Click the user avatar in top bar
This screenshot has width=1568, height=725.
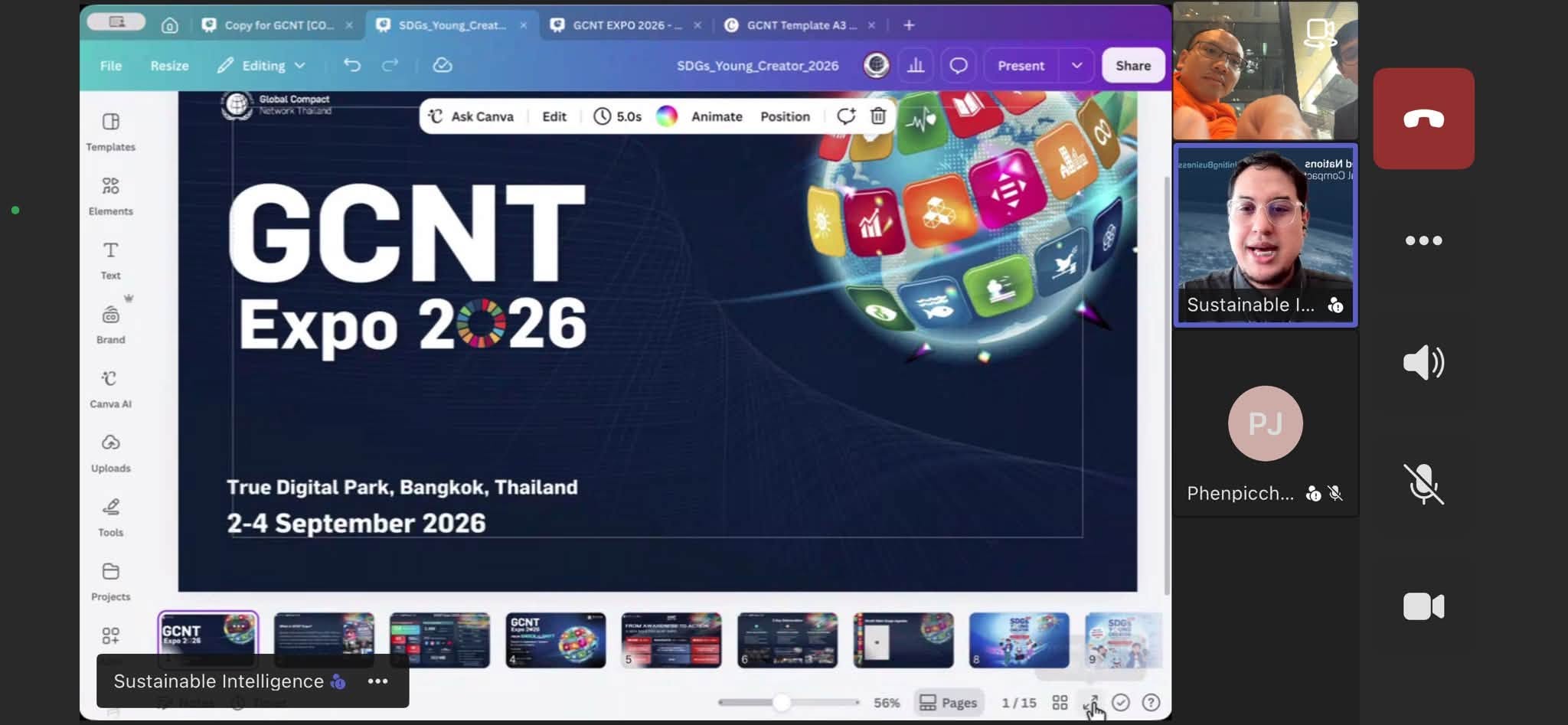coord(877,65)
